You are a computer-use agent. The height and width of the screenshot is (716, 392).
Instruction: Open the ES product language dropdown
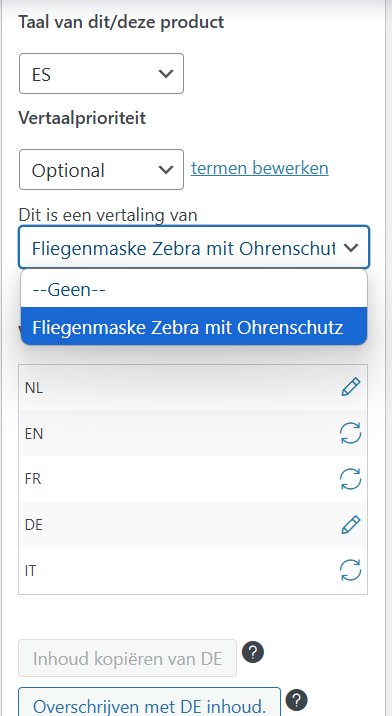(x=101, y=74)
